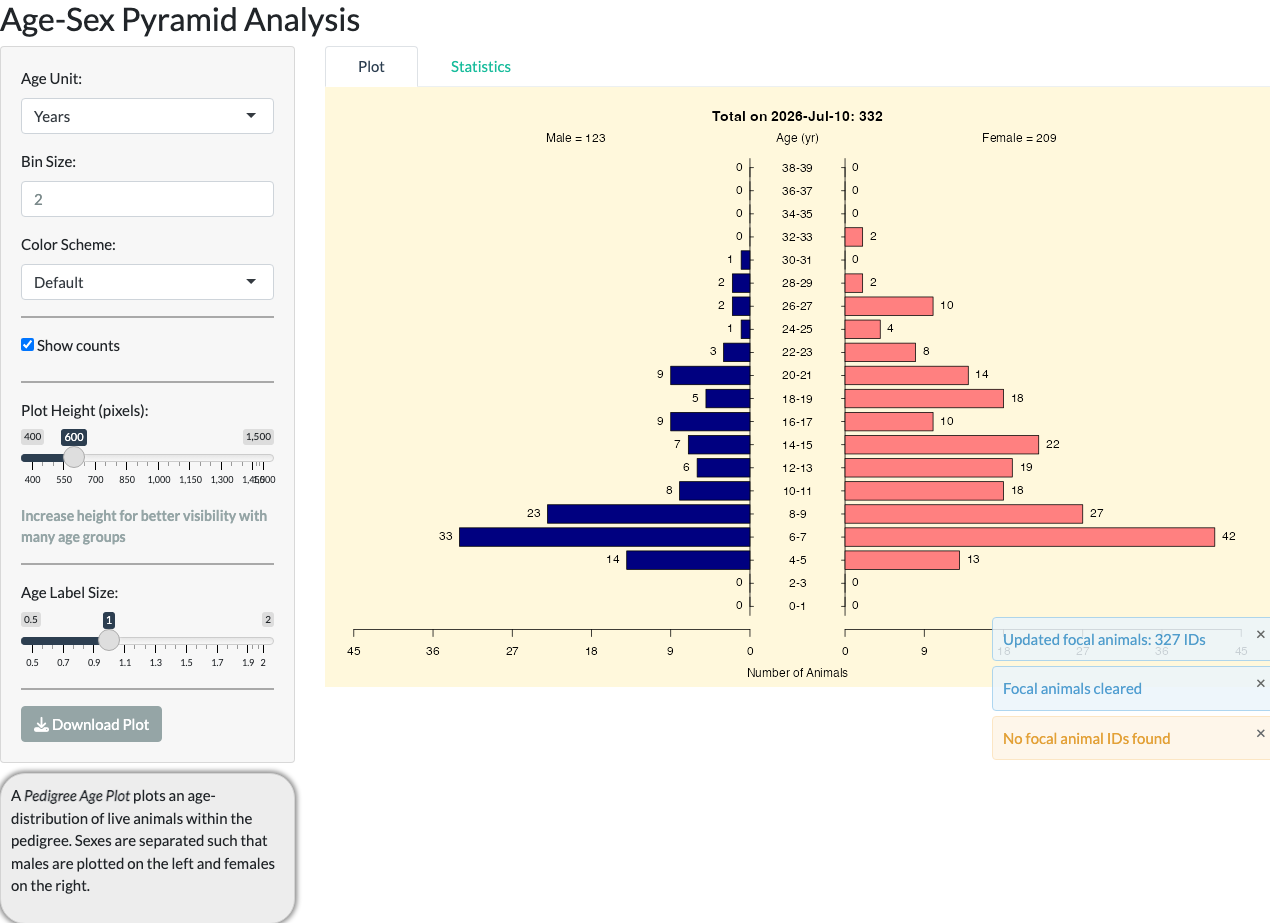Image resolution: width=1270 pixels, height=923 pixels.
Task: Click the 'No focal animal IDs found' message
Action: tap(1086, 739)
